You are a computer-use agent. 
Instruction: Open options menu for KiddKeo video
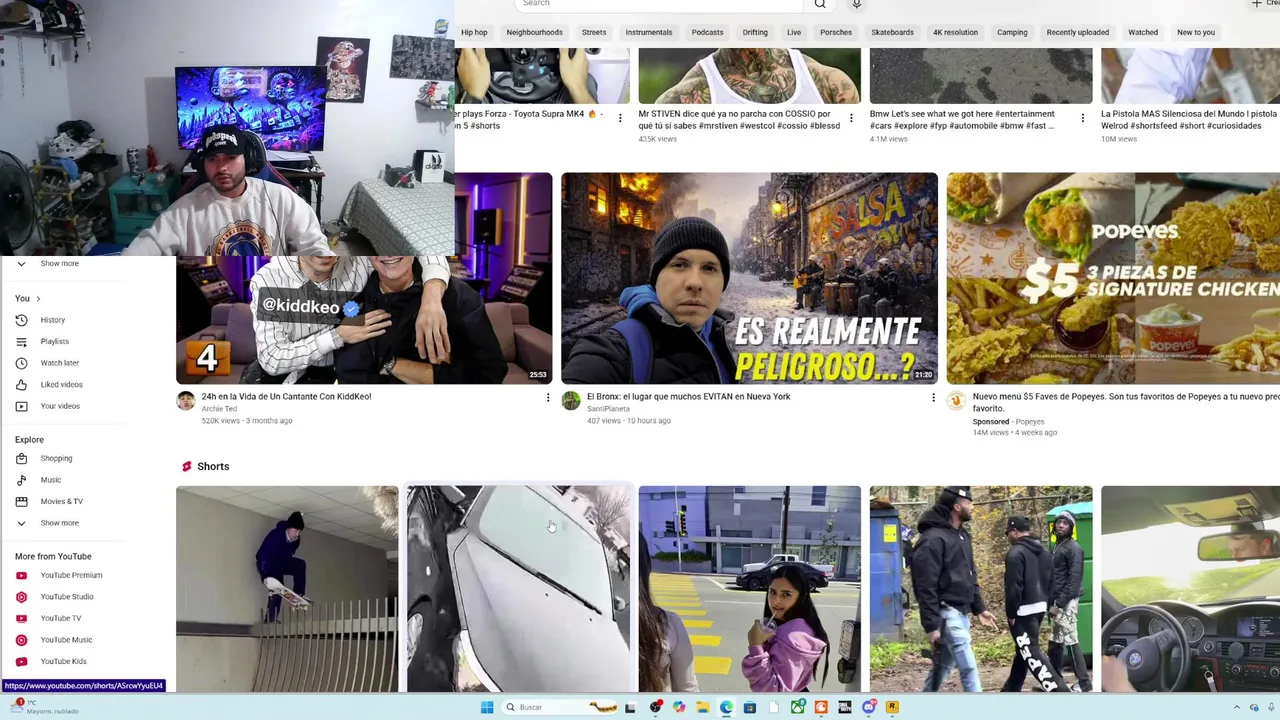pos(547,398)
